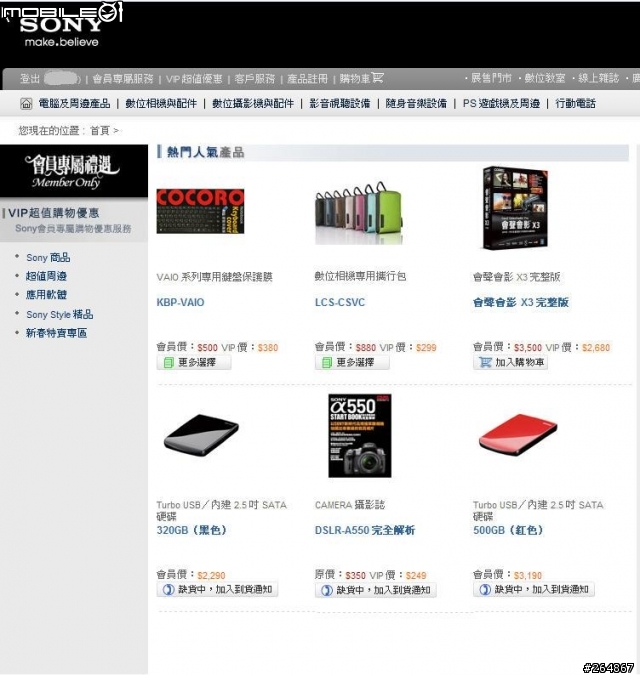This screenshot has height=676, width=640.
Task: Add 會聲會影 X3 完整版 to shopping cart
Action: tap(510, 363)
